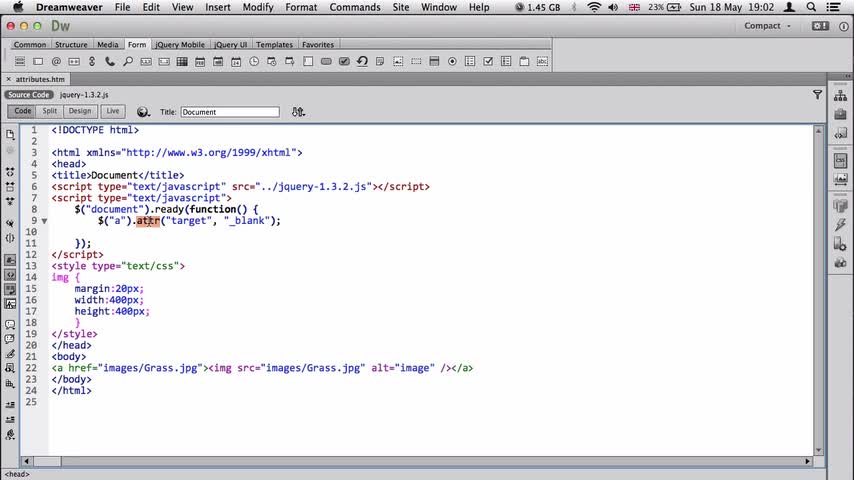Click Balance Braces icon in coding toolbar
854x480 pixels.
click(10, 238)
